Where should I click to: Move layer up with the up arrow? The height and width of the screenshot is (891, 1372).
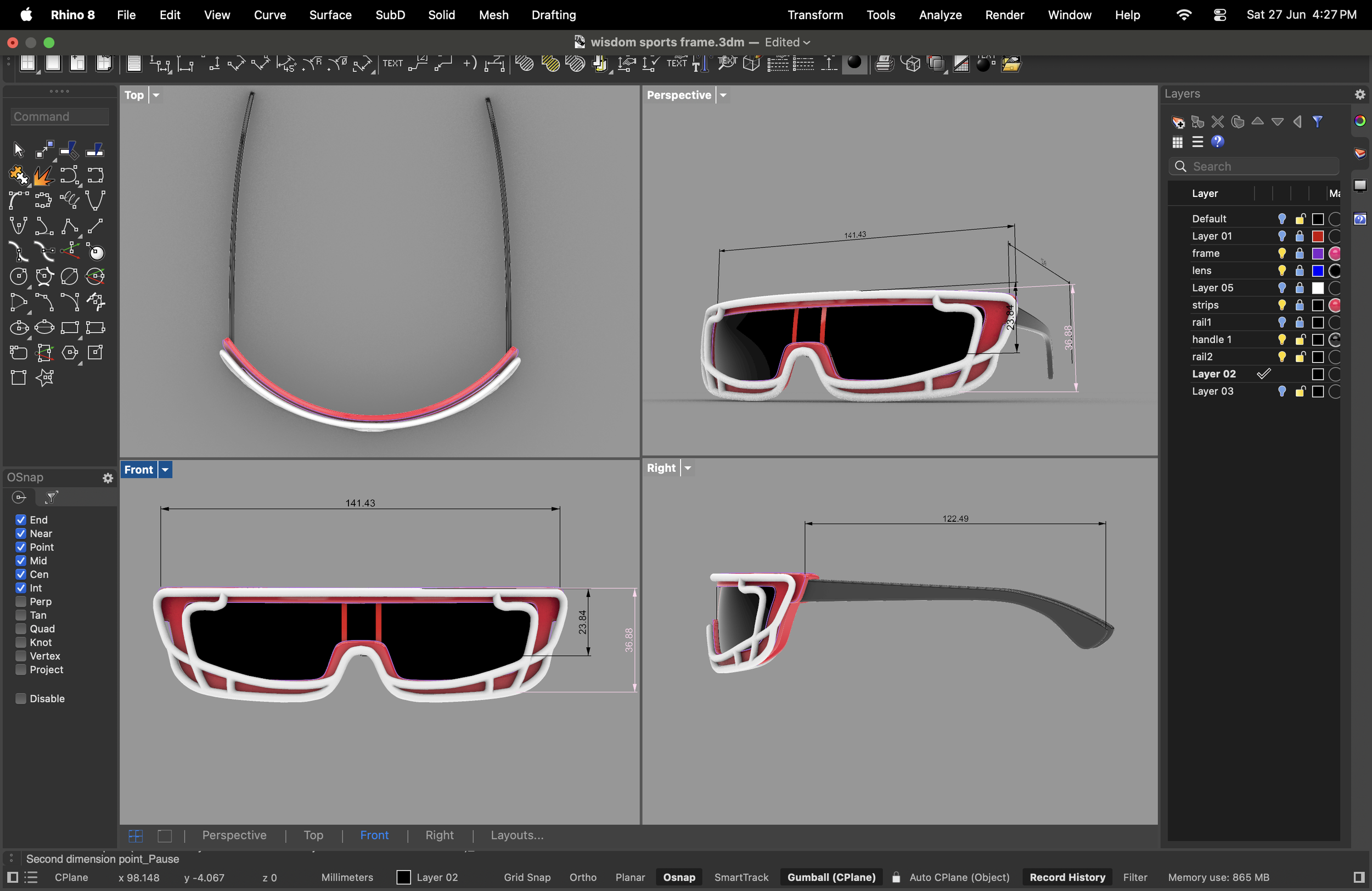tap(1257, 122)
